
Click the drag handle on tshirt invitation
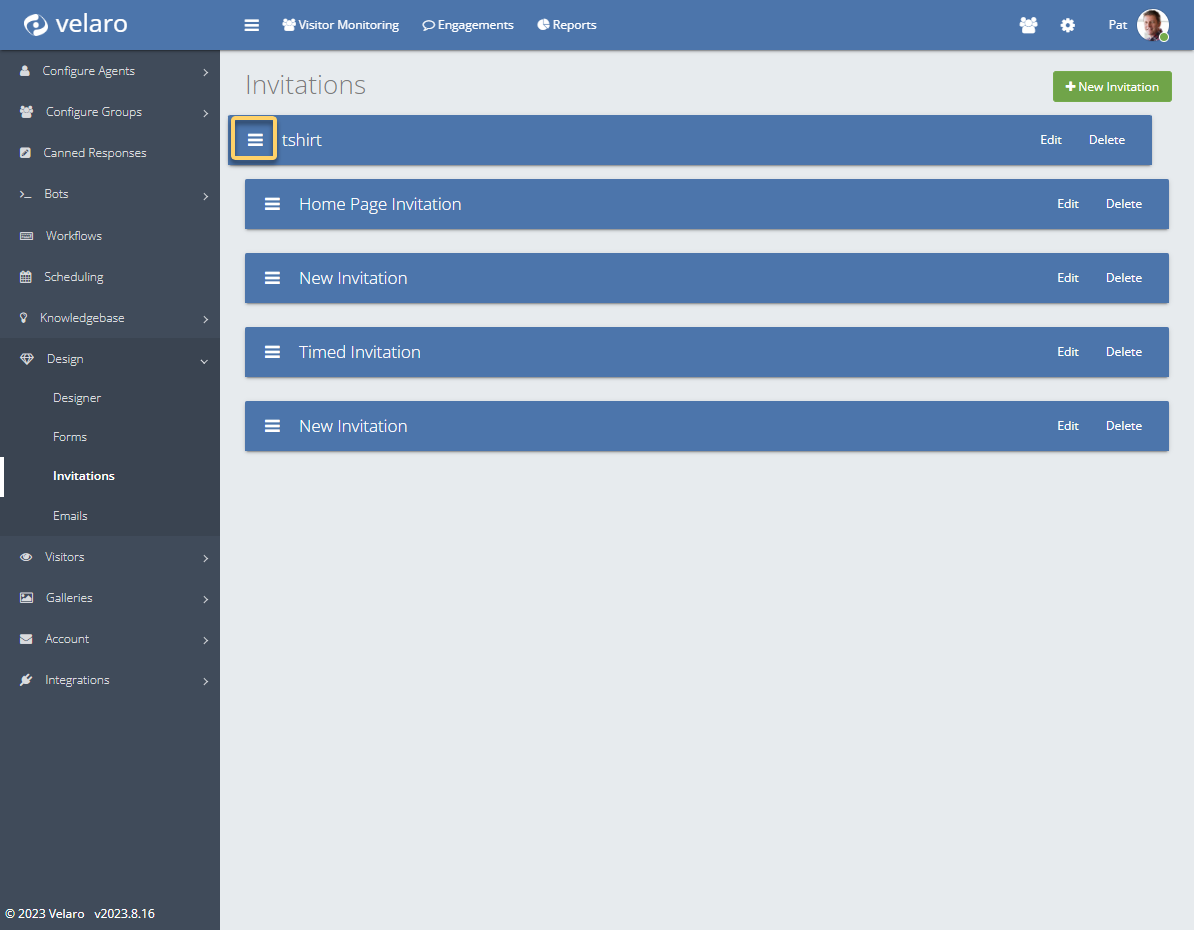tap(255, 140)
